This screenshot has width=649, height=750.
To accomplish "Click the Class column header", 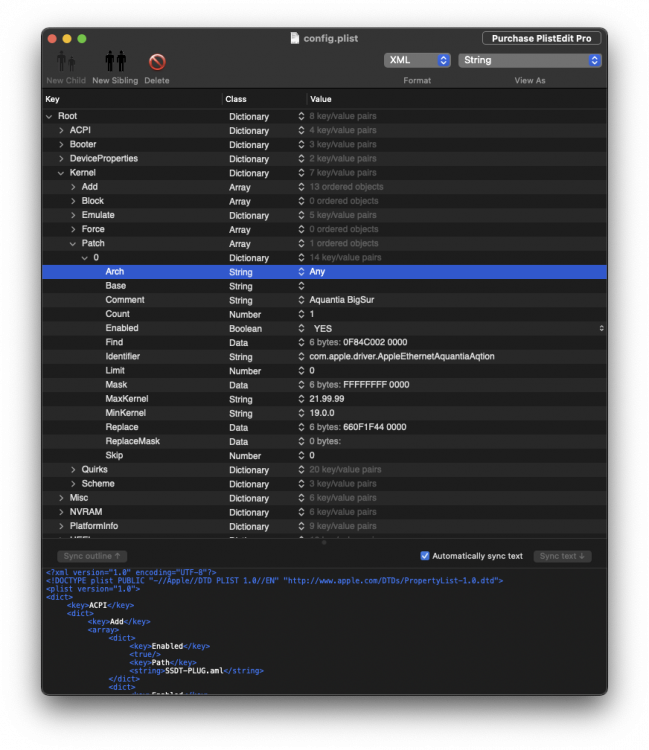I will (236, 99).
